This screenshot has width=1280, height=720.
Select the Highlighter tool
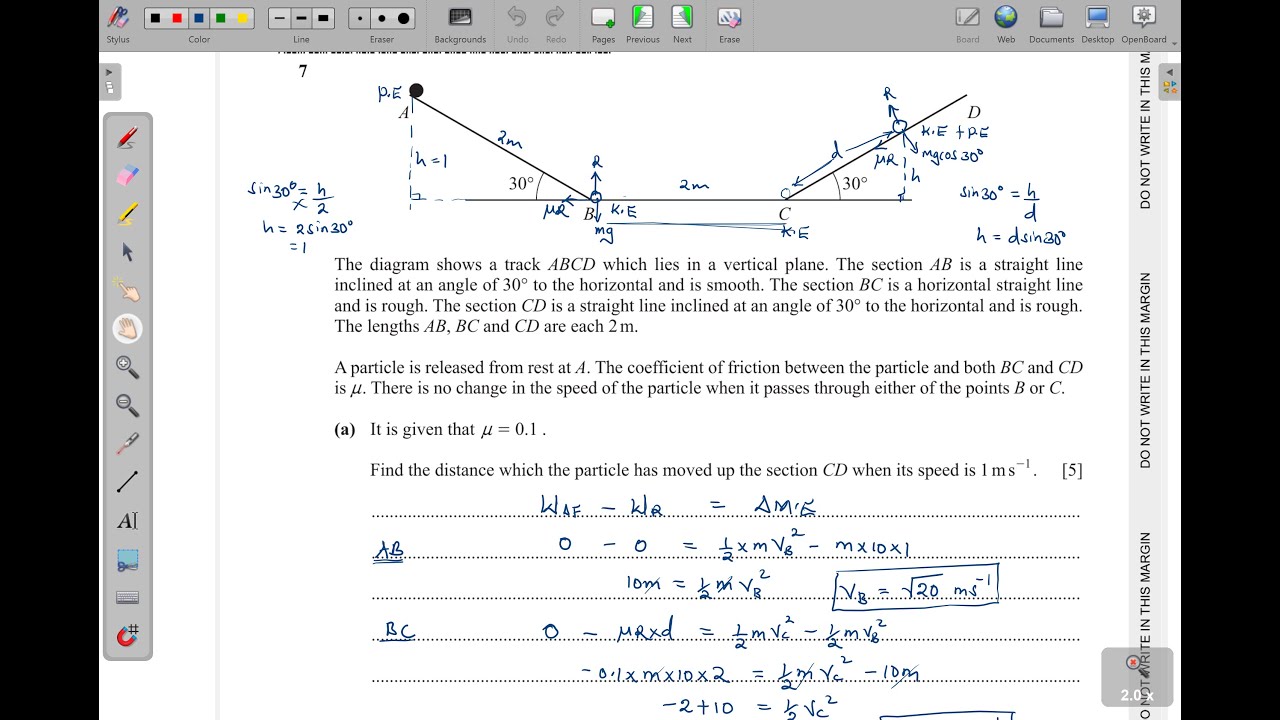click(x=127, y=214)
